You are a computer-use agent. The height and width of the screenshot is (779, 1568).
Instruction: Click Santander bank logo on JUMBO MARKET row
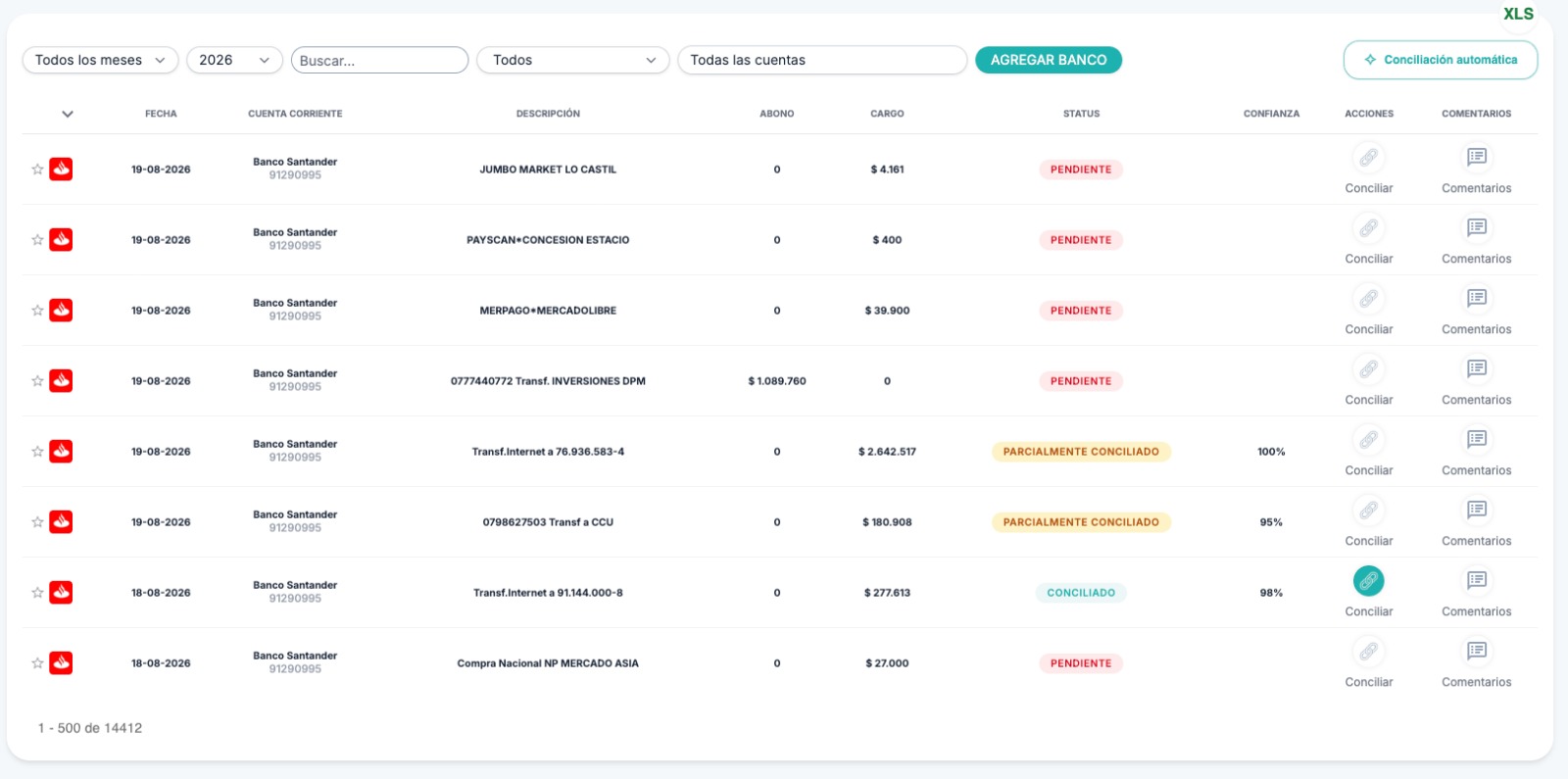(61, 170)
